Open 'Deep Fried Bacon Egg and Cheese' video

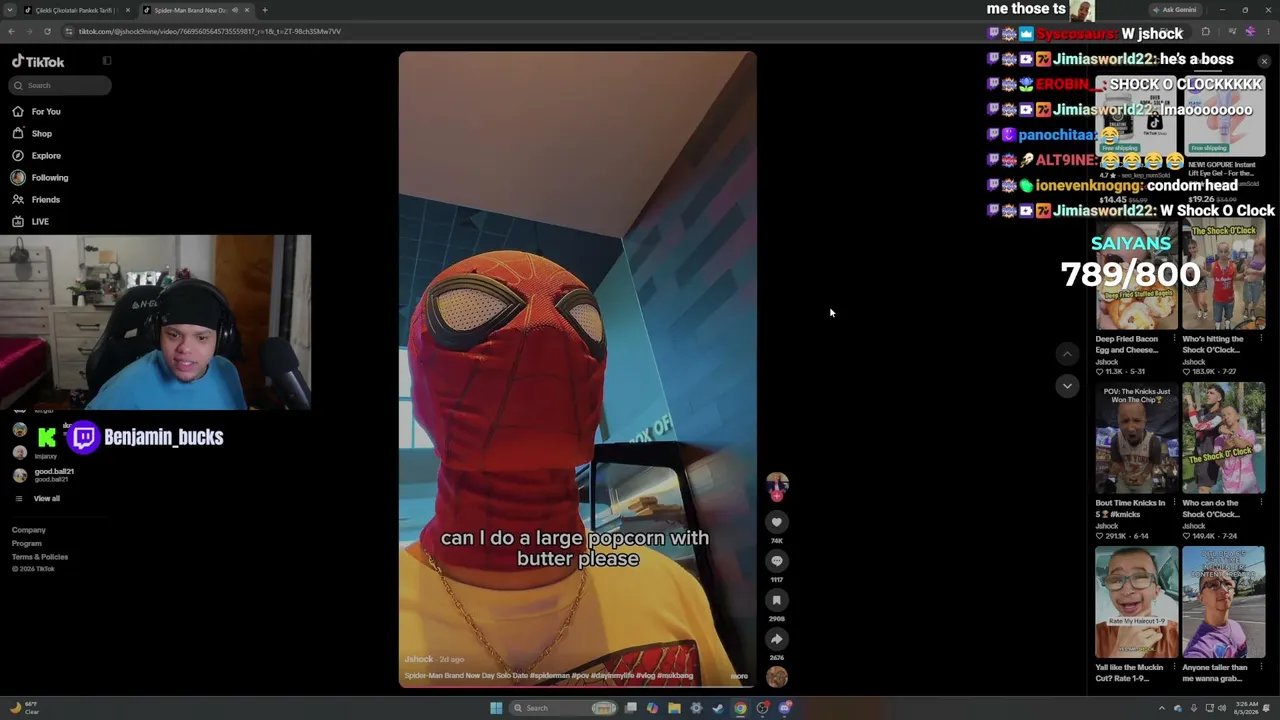(1136, 275)
